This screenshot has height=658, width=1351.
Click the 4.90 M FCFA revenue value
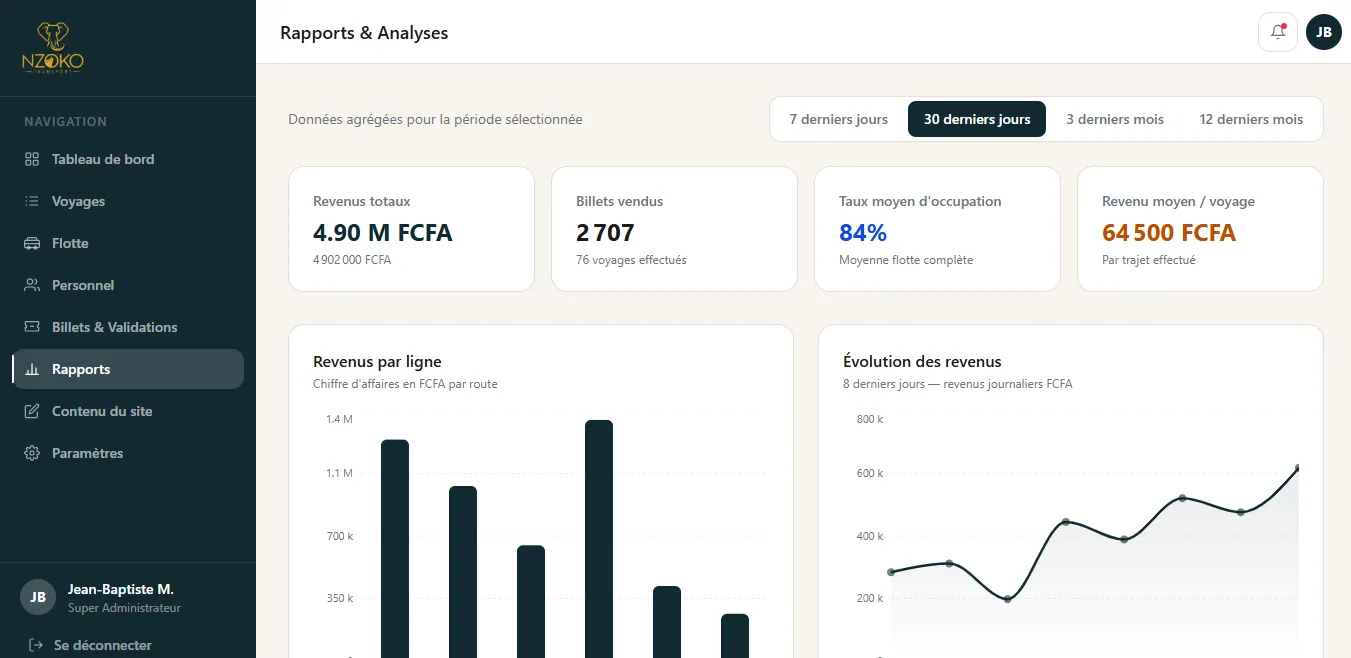click(383, 233)
